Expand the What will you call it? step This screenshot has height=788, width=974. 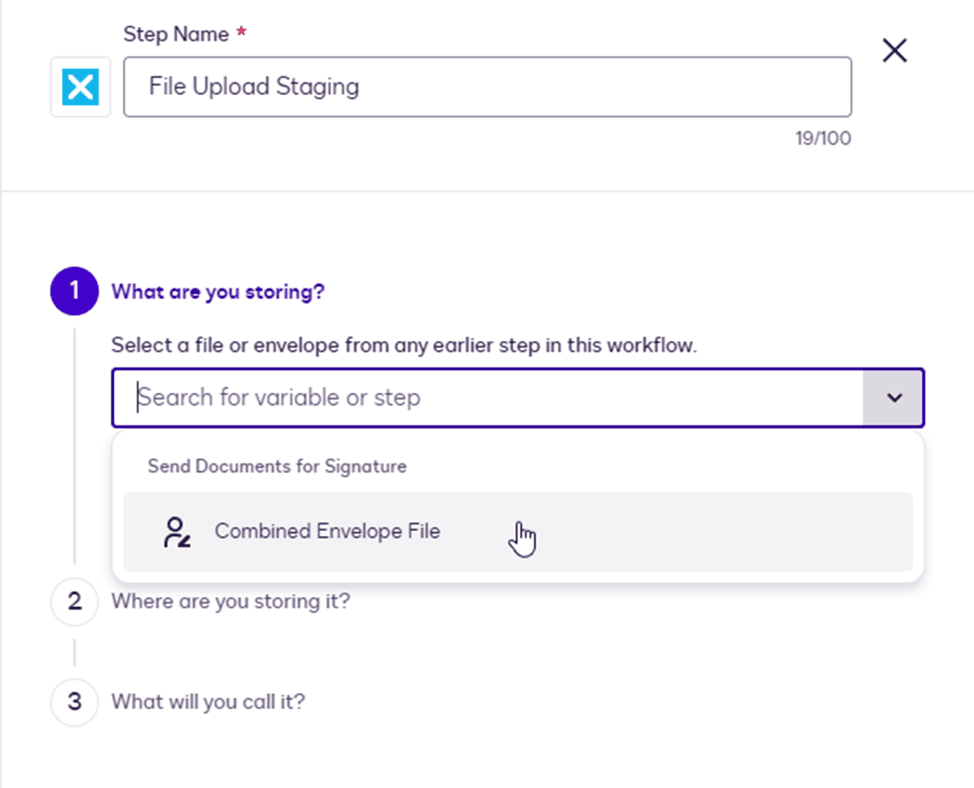[208, 702]
